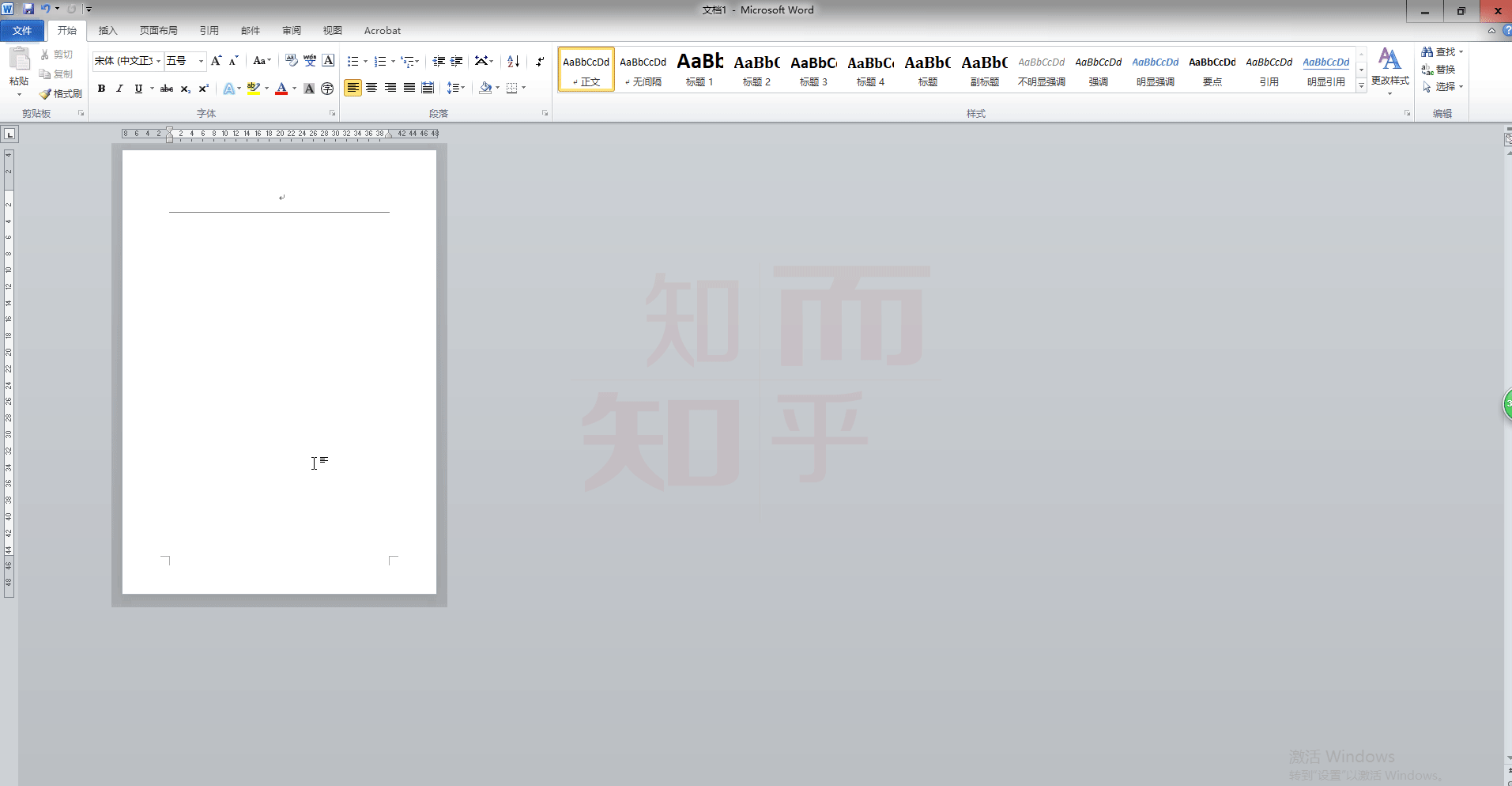Apply character shading with gray A icon

point(309,89)
